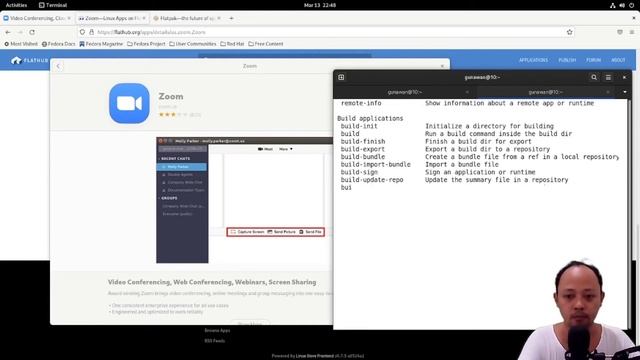
Task: Open the Pocket/save icon in browser toolbar
Action: 620,32
